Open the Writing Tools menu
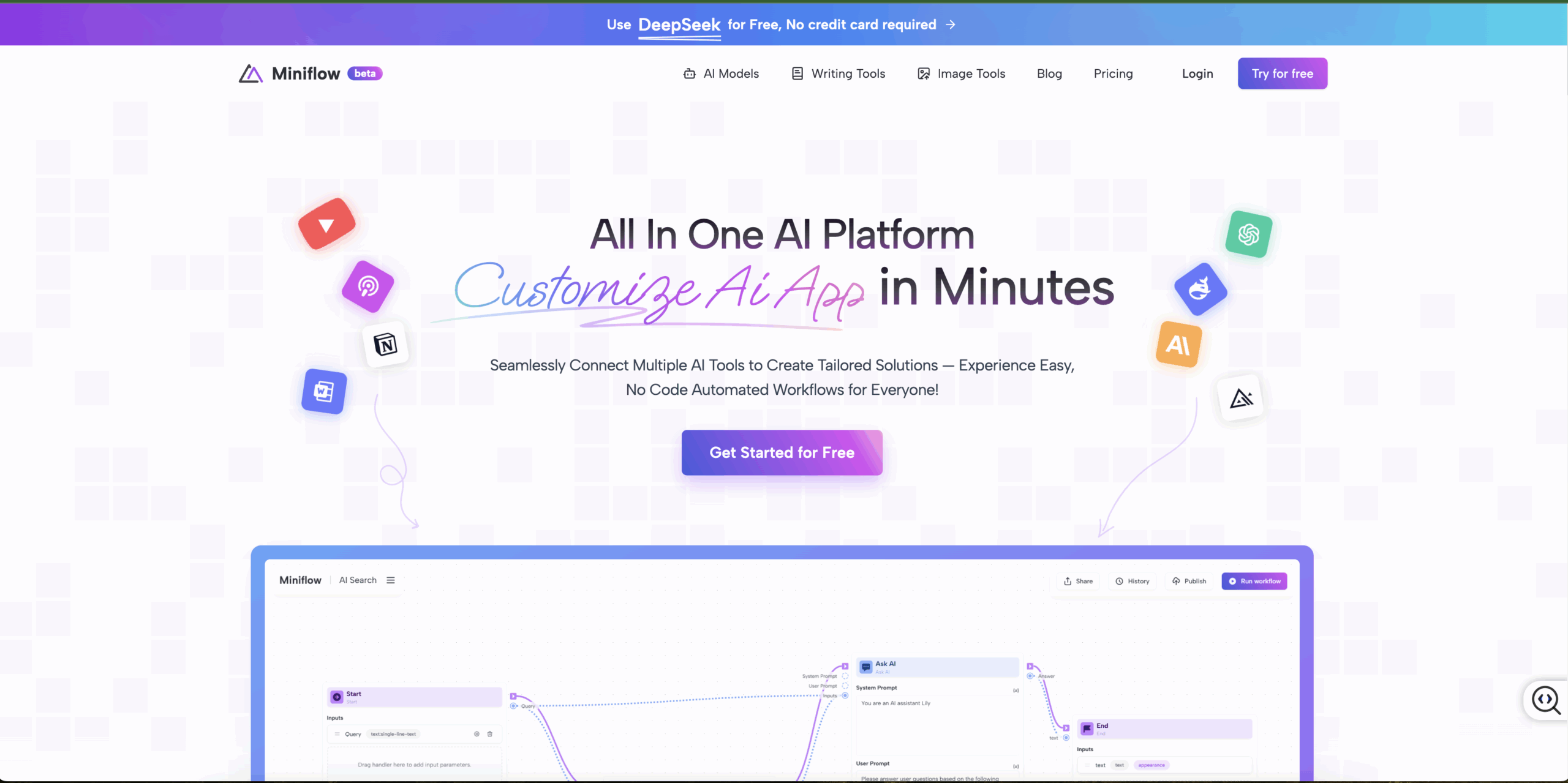This screenshot has height=783, width=1568. pyautogui.click(x=839, y=74)
